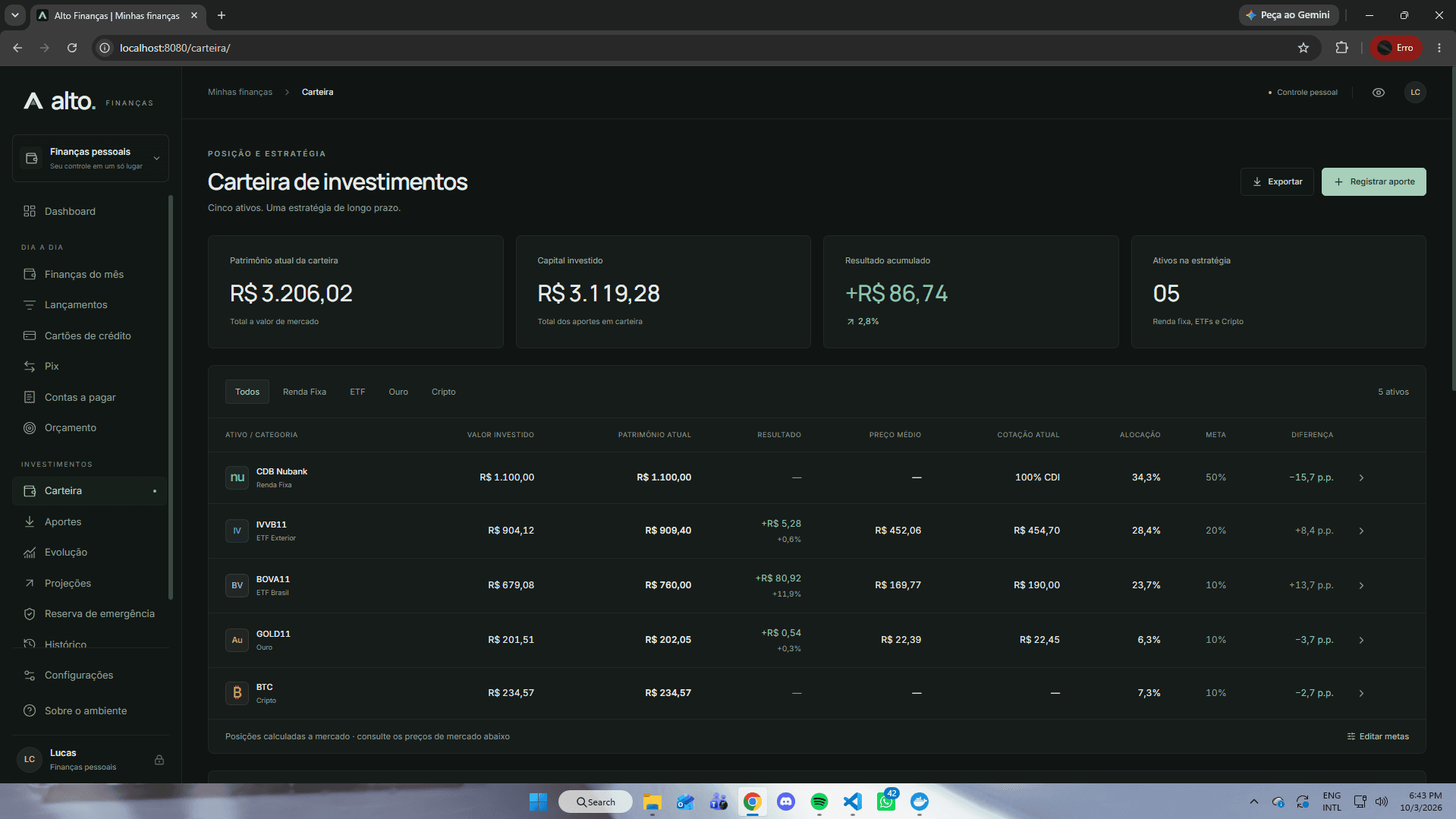
Task: Open Sobre o ambiente info
Action: click(90, 710)
